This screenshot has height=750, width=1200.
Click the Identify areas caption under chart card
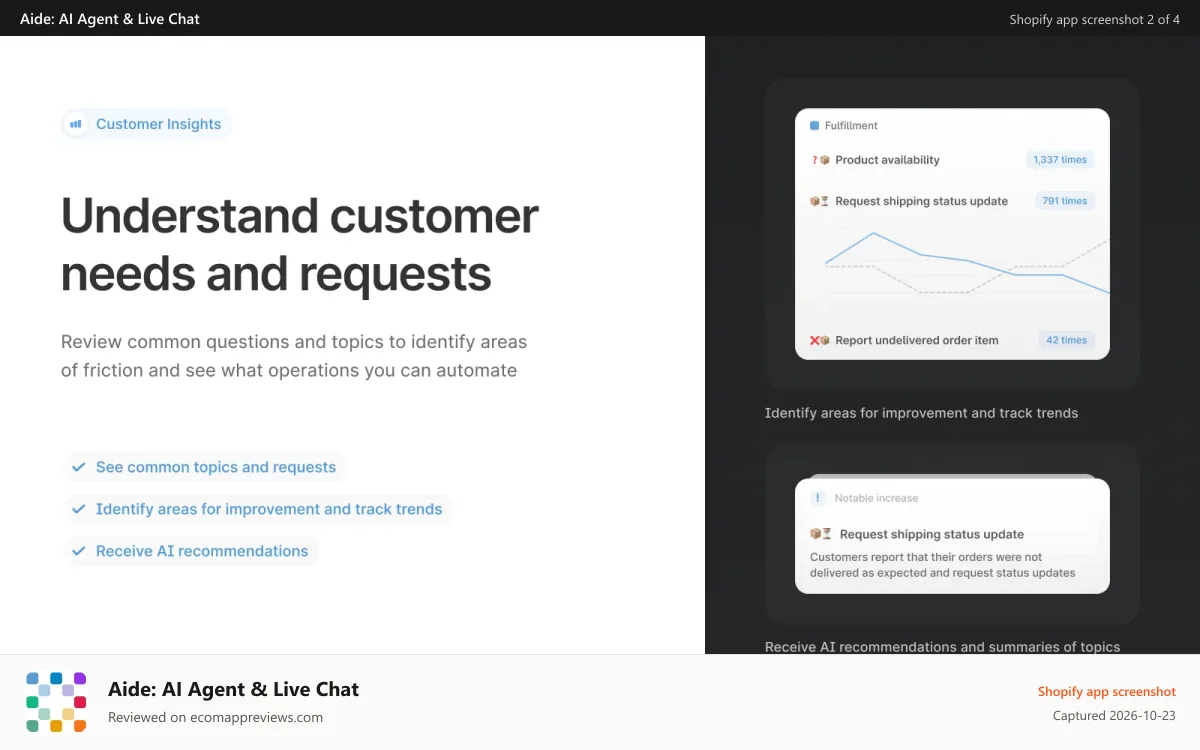(x=921, y=413)
